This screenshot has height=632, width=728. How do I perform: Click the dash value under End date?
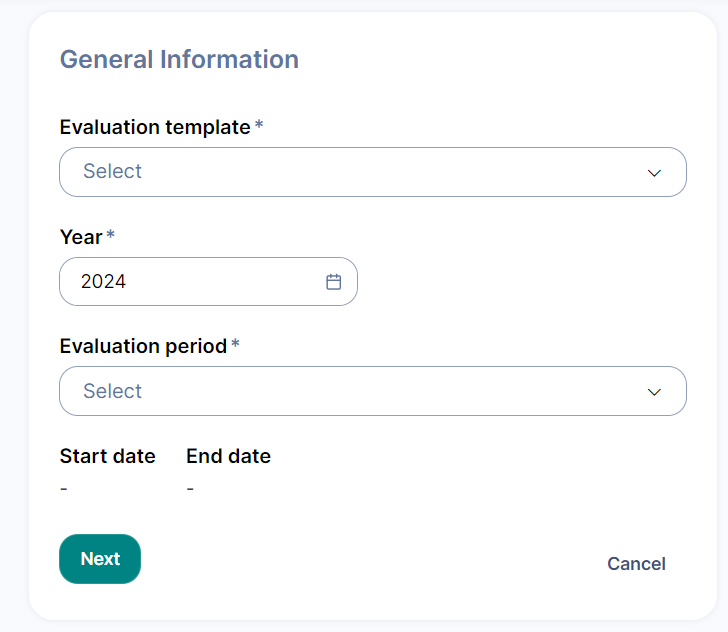[x=190, y=489]
